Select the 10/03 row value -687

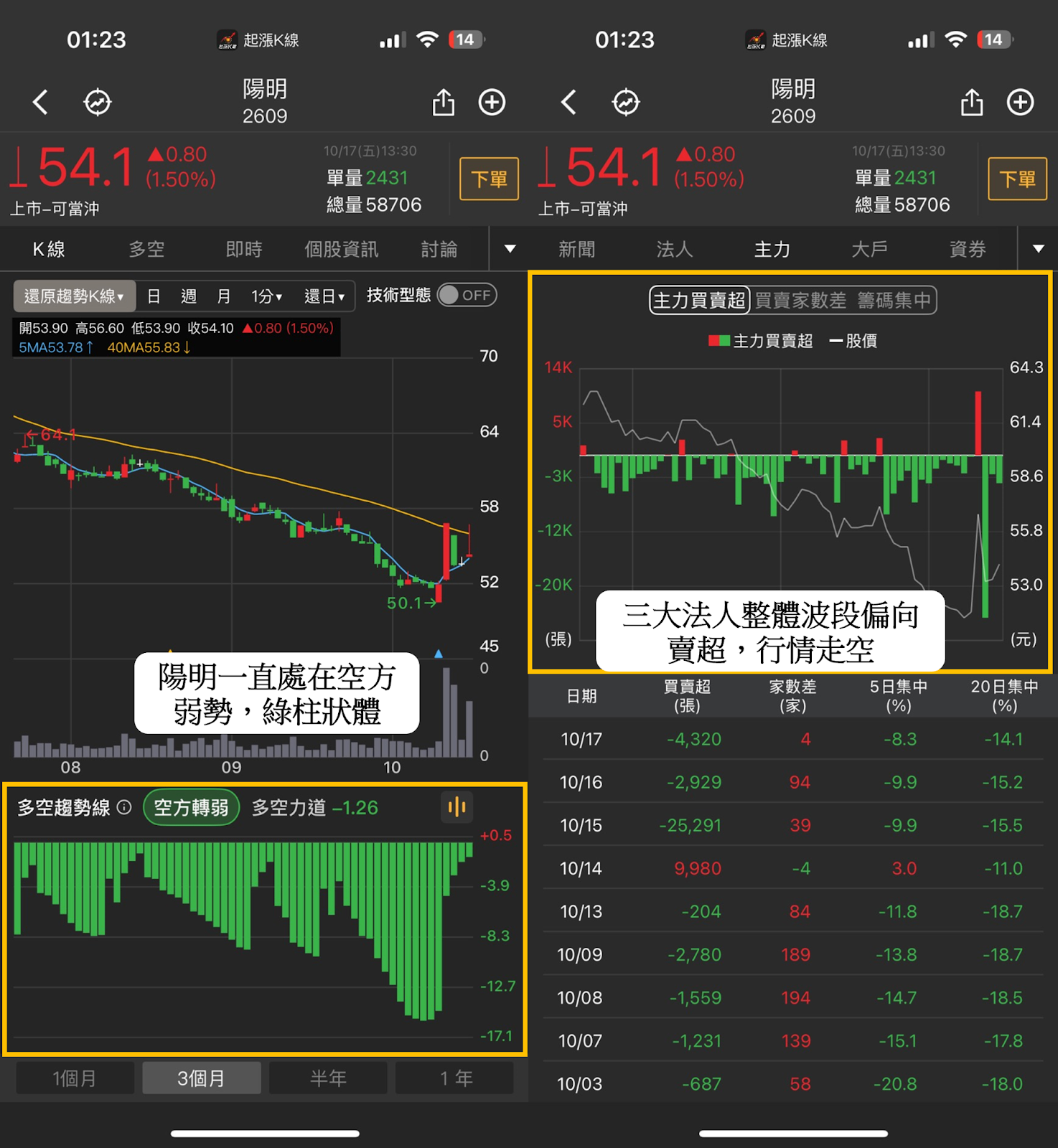(x=702, y=1083)
